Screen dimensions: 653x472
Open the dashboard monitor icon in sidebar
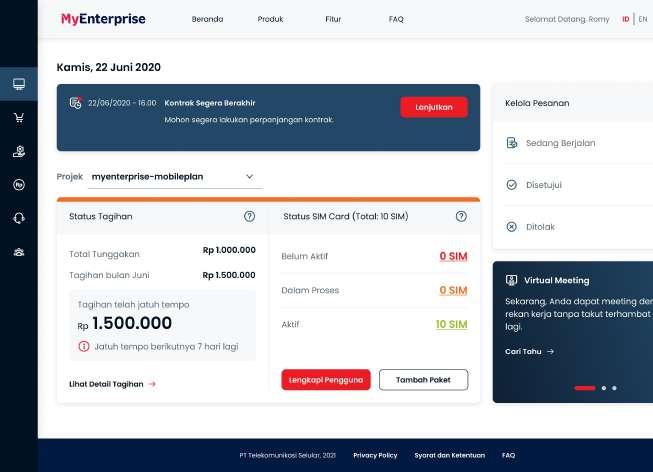pos(19,84)
